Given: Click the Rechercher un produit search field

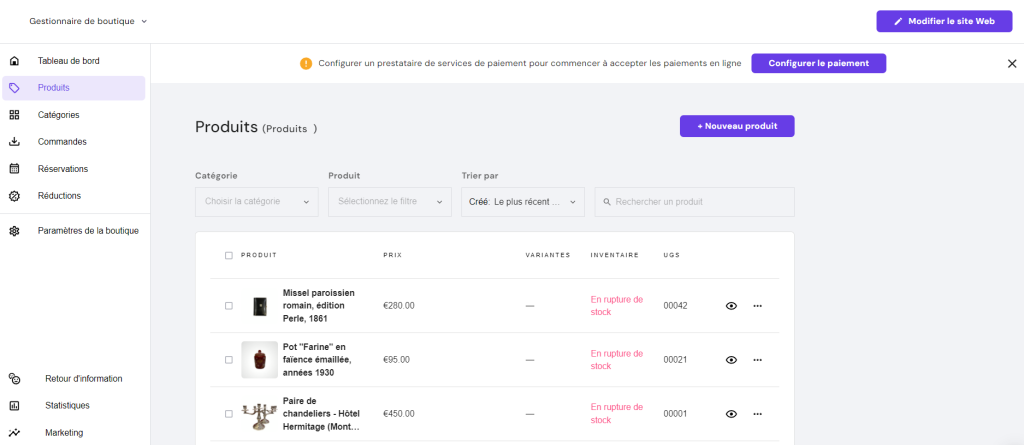Looking at the screenshot, I should coord(695,202).
